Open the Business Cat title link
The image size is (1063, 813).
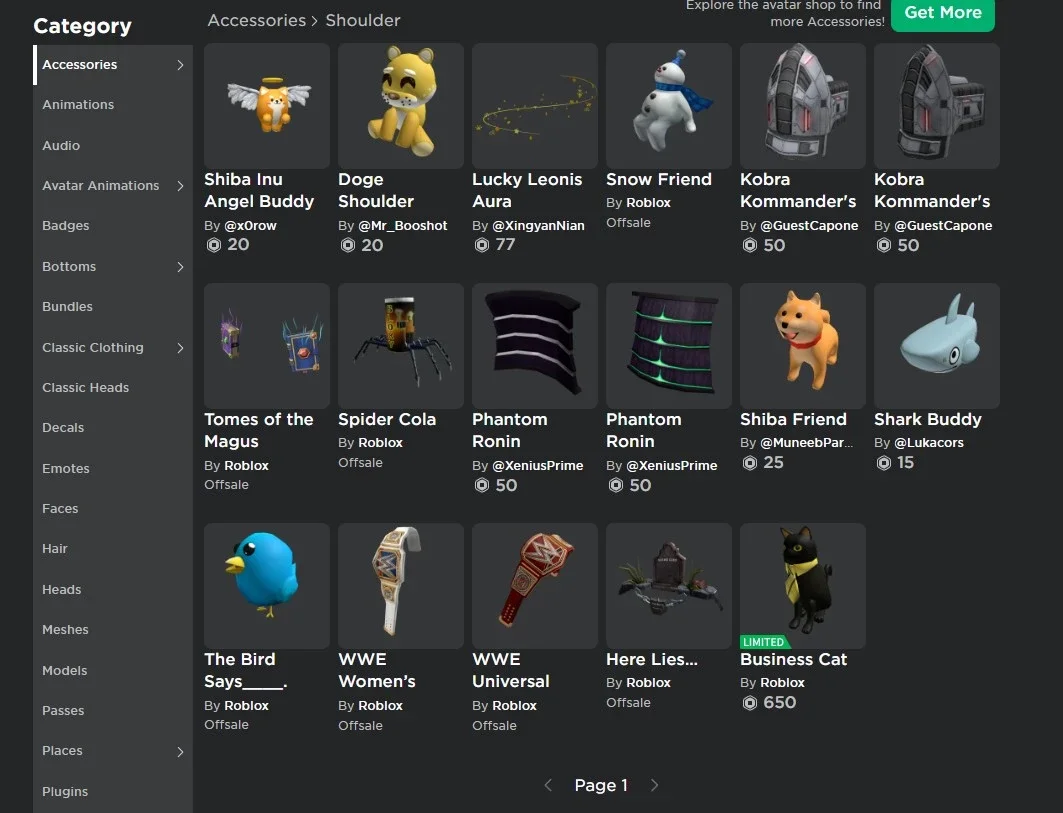793,660
